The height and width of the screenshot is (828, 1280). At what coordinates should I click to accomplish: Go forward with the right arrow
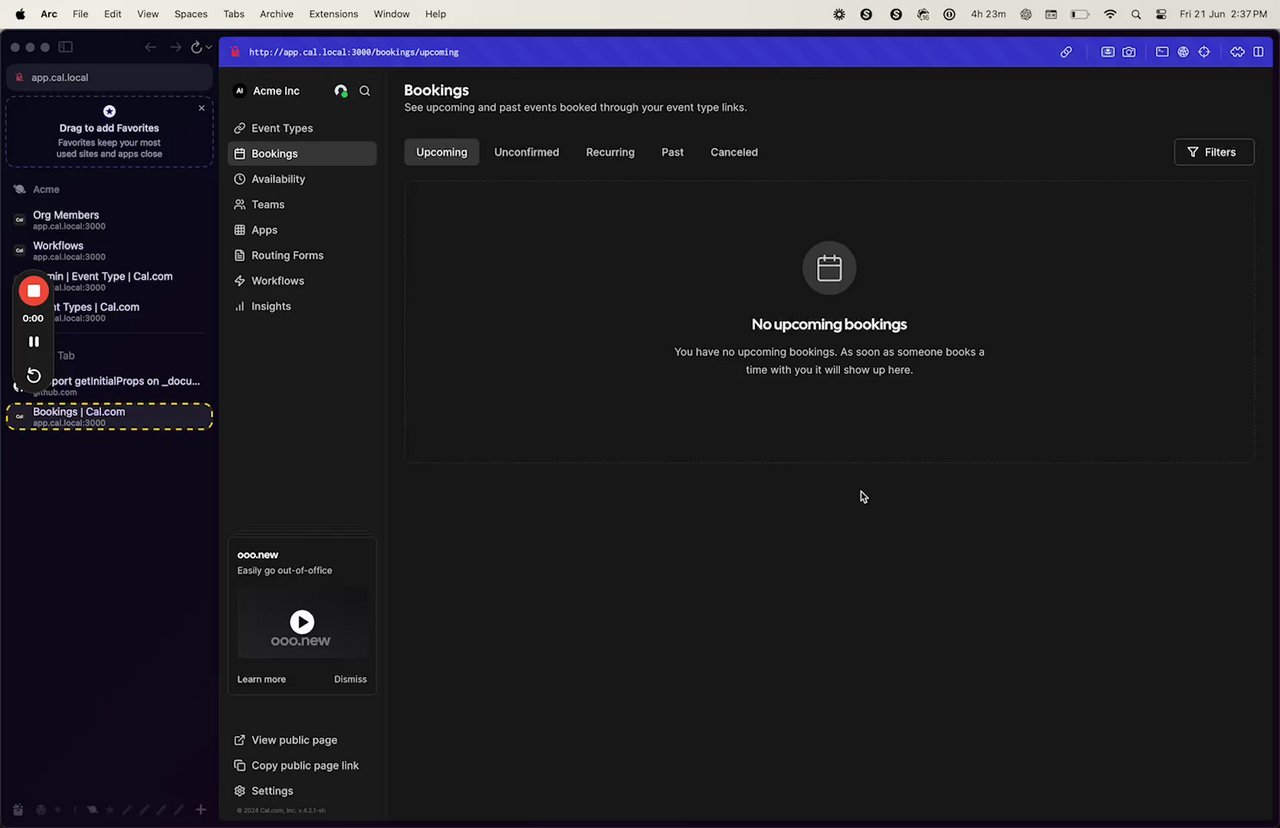175,47
